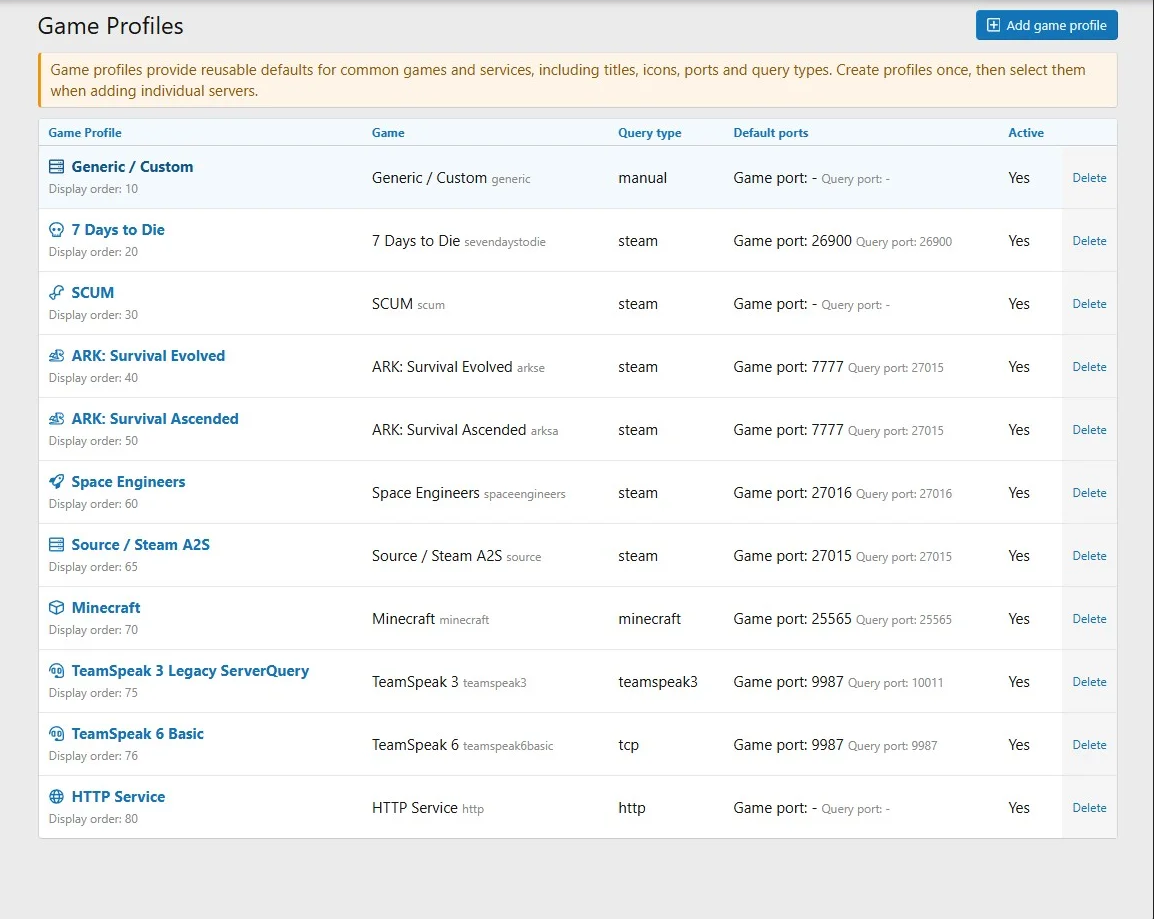Screen dimensions: 1154x919
Task: Click the Game Profiles page heading
Action: click(x=110, y=26)
